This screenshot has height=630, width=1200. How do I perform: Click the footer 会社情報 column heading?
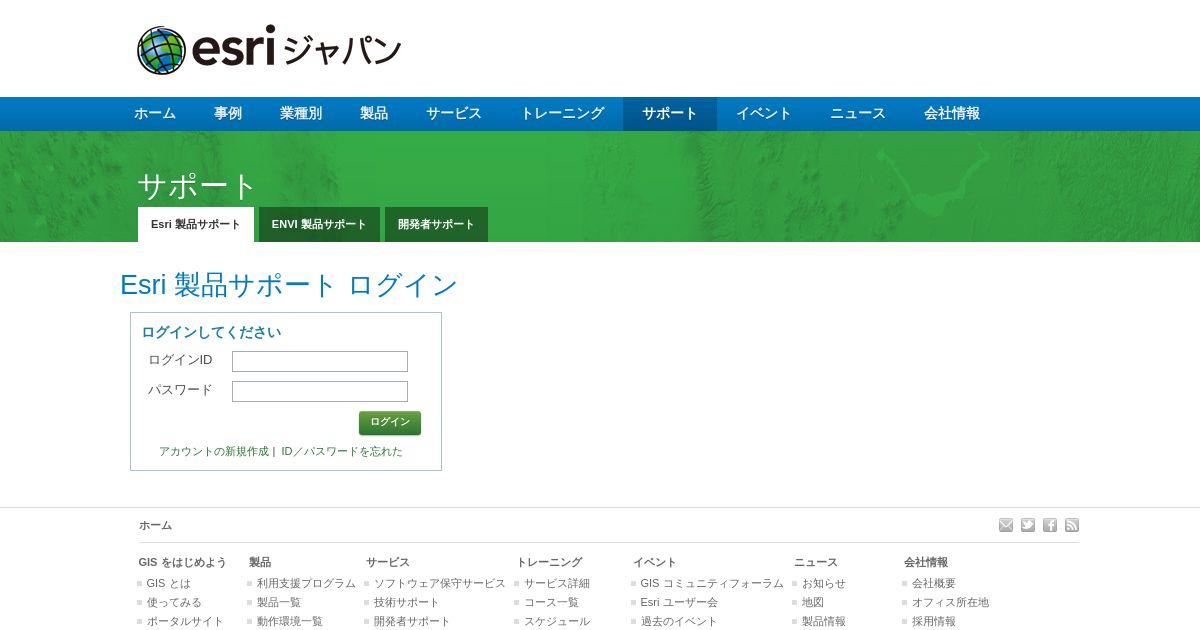[926, 562]
